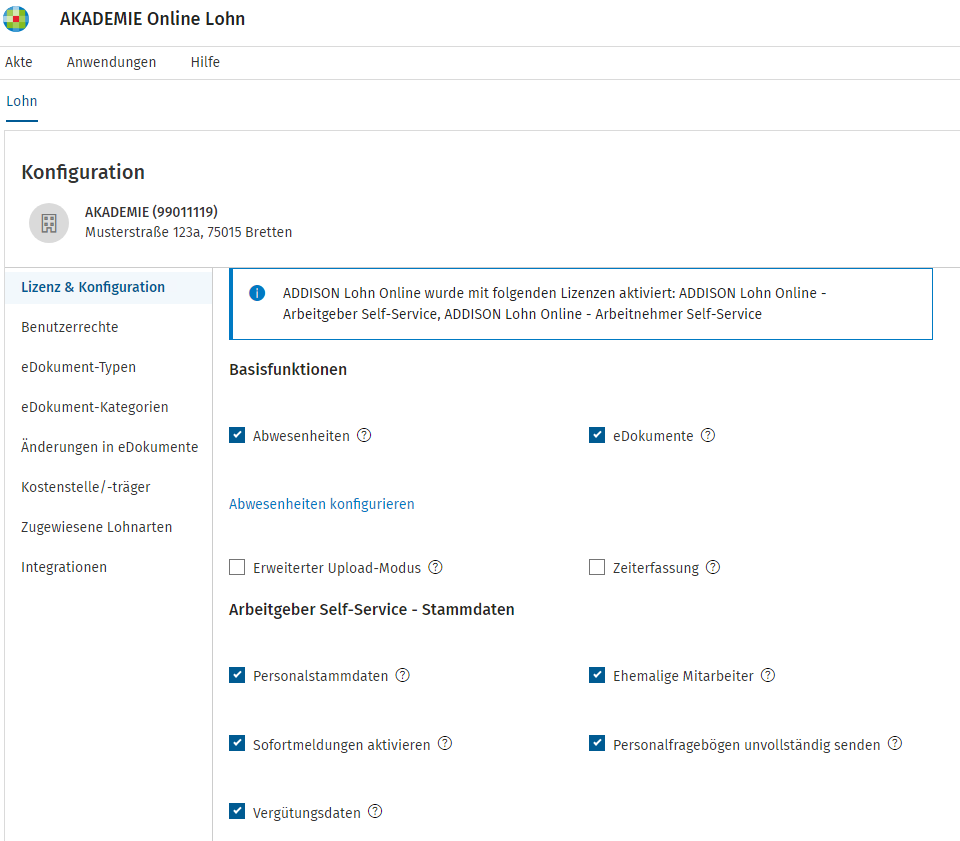
Task: Uncheck the eDokumente checkbox
Action: (597, 435)
